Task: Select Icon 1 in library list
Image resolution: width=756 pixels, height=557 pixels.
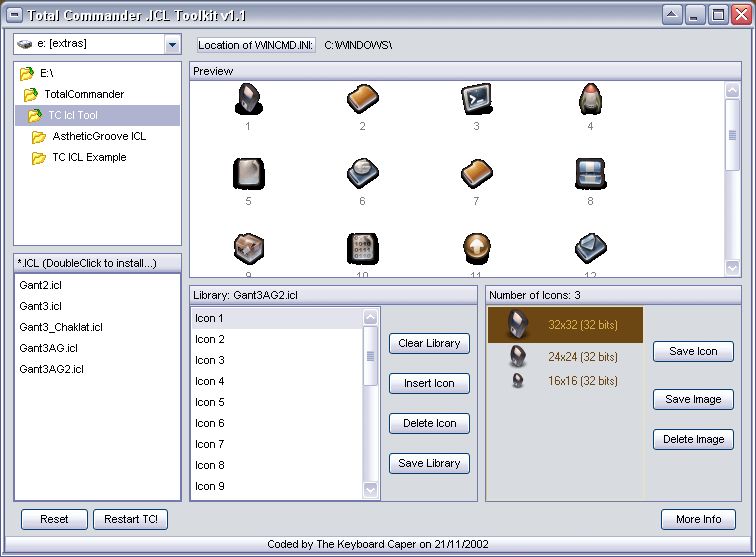Action: coord(277,319)
